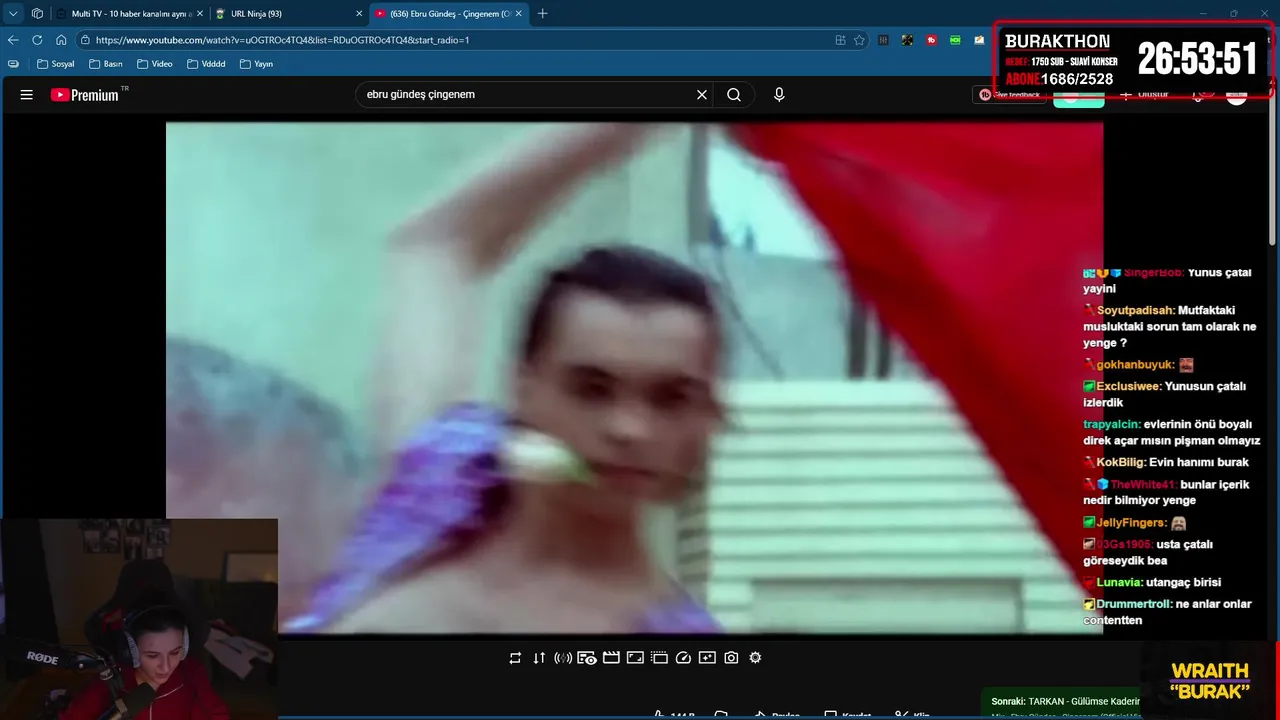The width and height of the screenshot is (1280, 720).
Task: Click chat username gokhanbuyuk
Action: [x=1135, y=365]
